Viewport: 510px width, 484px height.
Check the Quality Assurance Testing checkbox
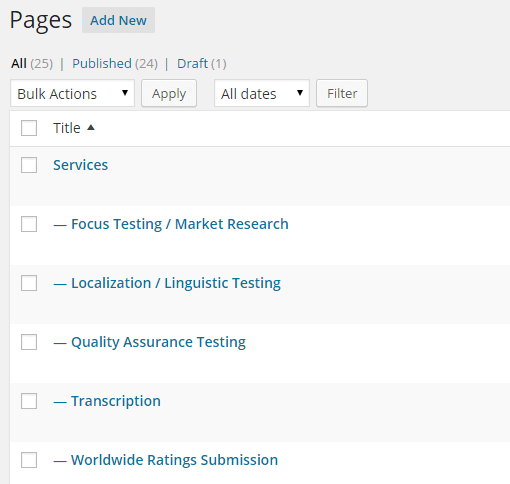tap(29, 342)
